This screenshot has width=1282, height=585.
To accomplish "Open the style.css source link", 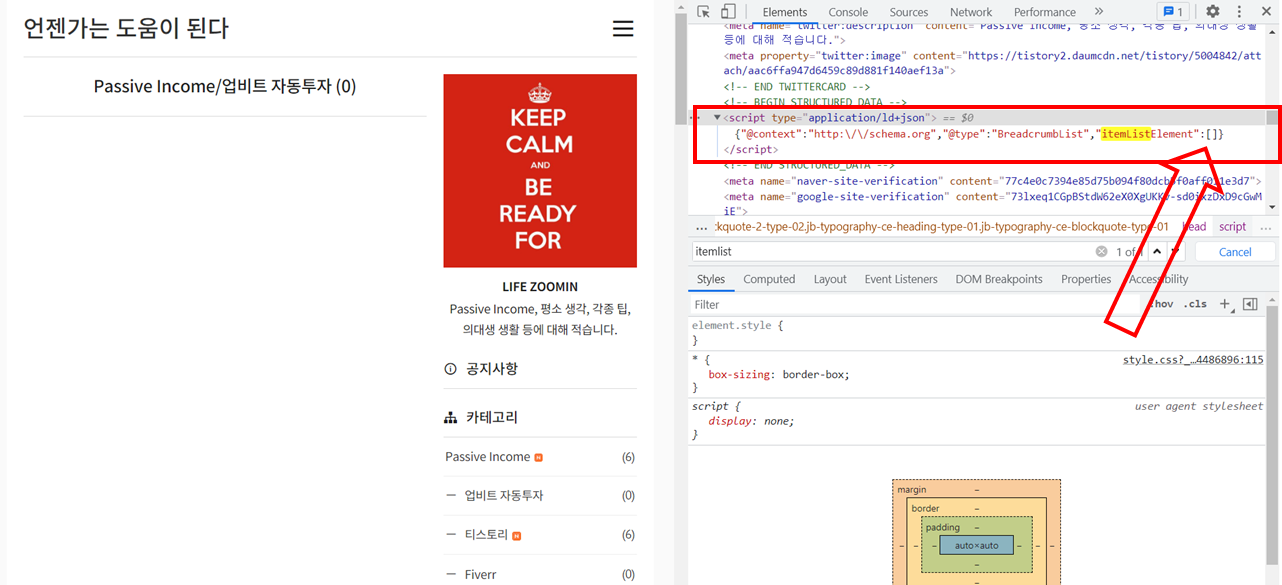I will [x=1193, y=360].
